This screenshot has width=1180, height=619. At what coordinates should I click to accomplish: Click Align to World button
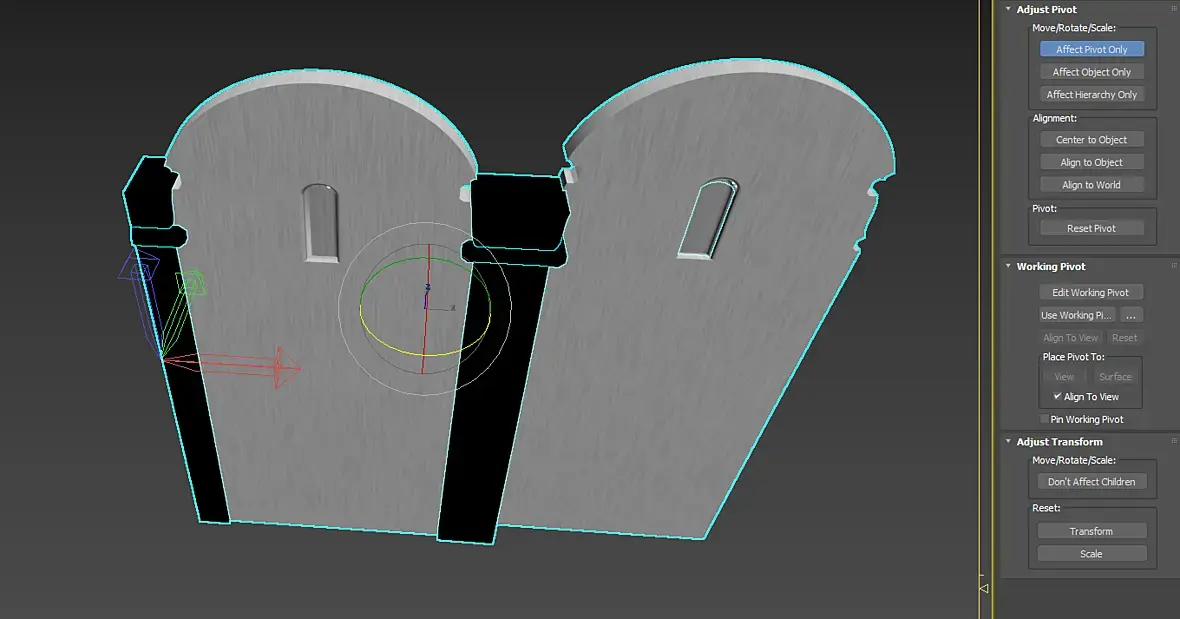(1091, 185)
